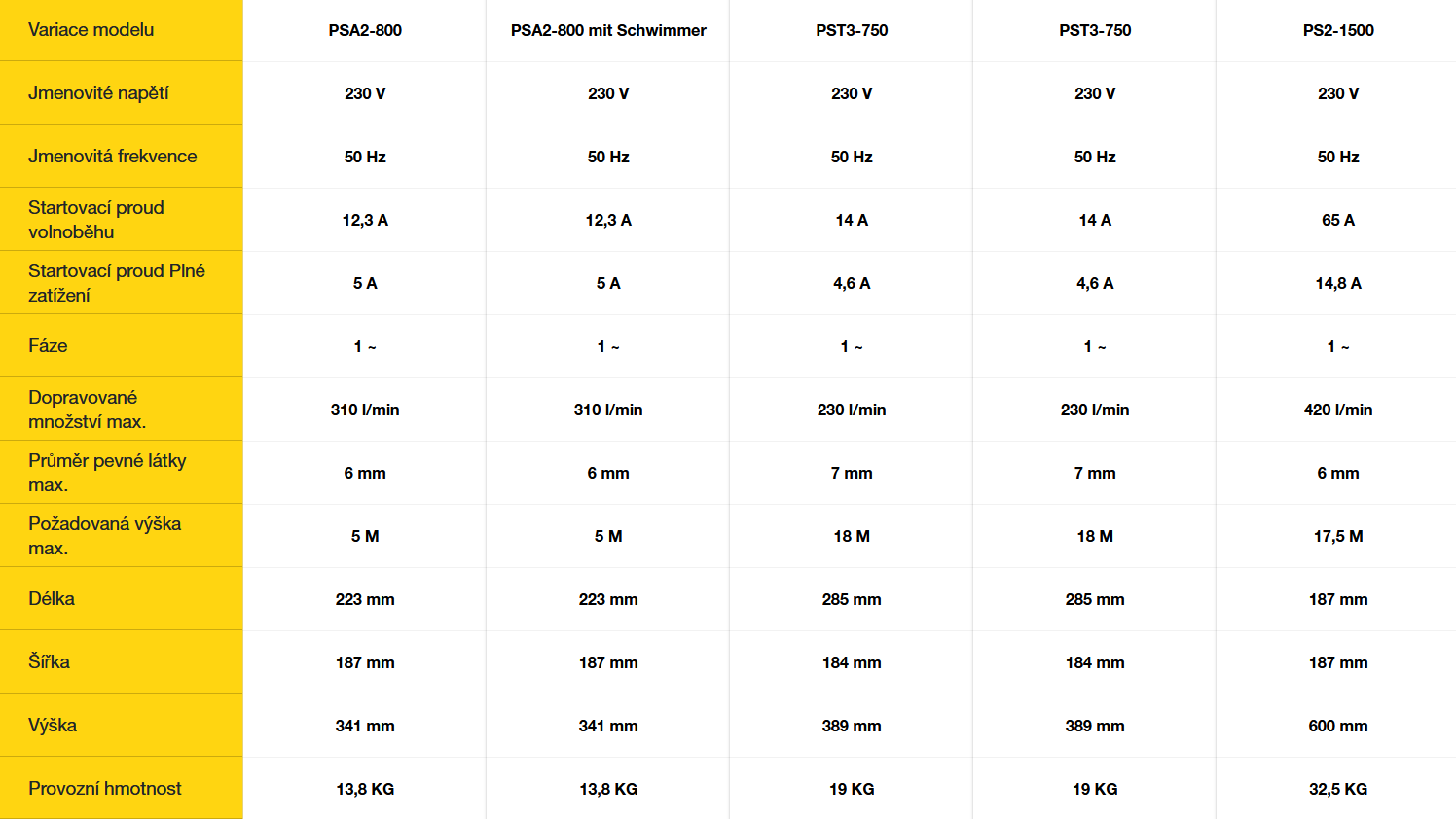Select Průměr pevné látky max. label
The height and width of the screenshot is (819, 1456).
[107, 473]
